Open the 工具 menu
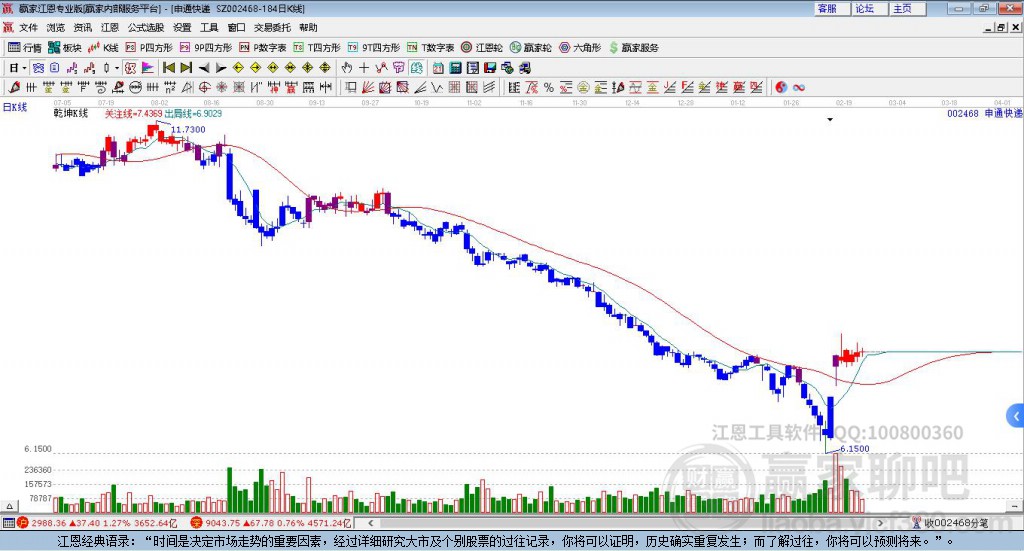The width and height of the screenshot is (1024, 551). (x=209, y=27)
